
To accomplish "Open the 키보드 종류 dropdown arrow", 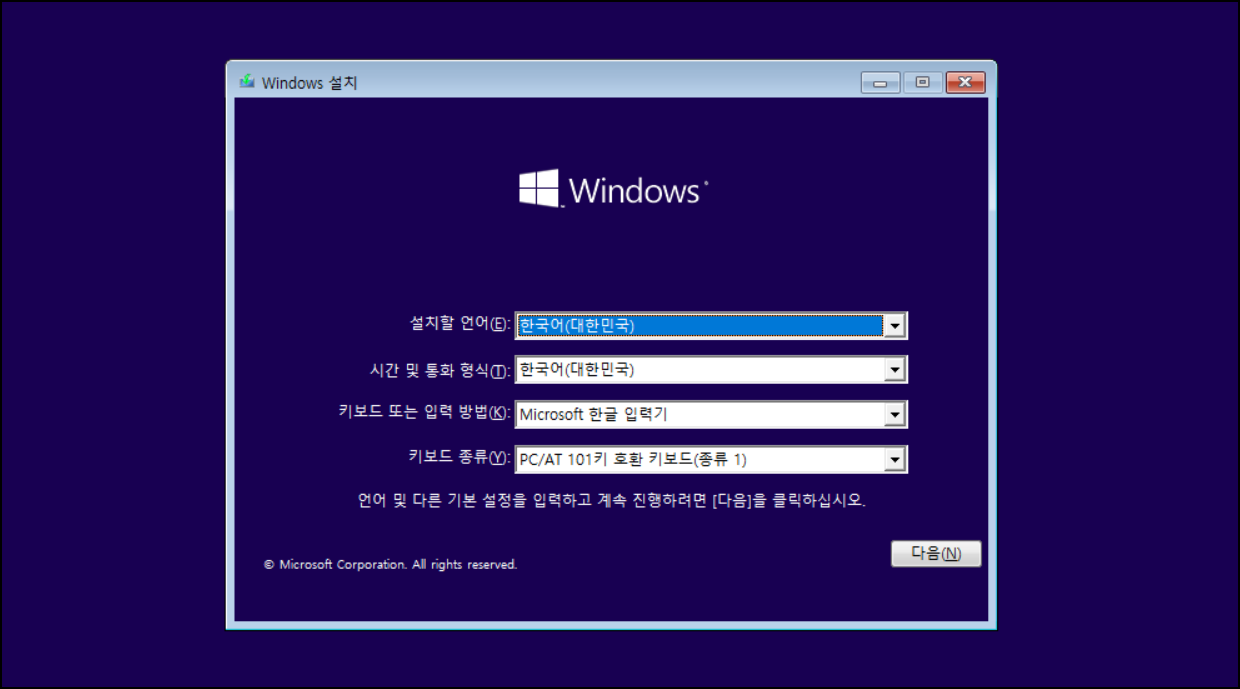I will point(895,460).
